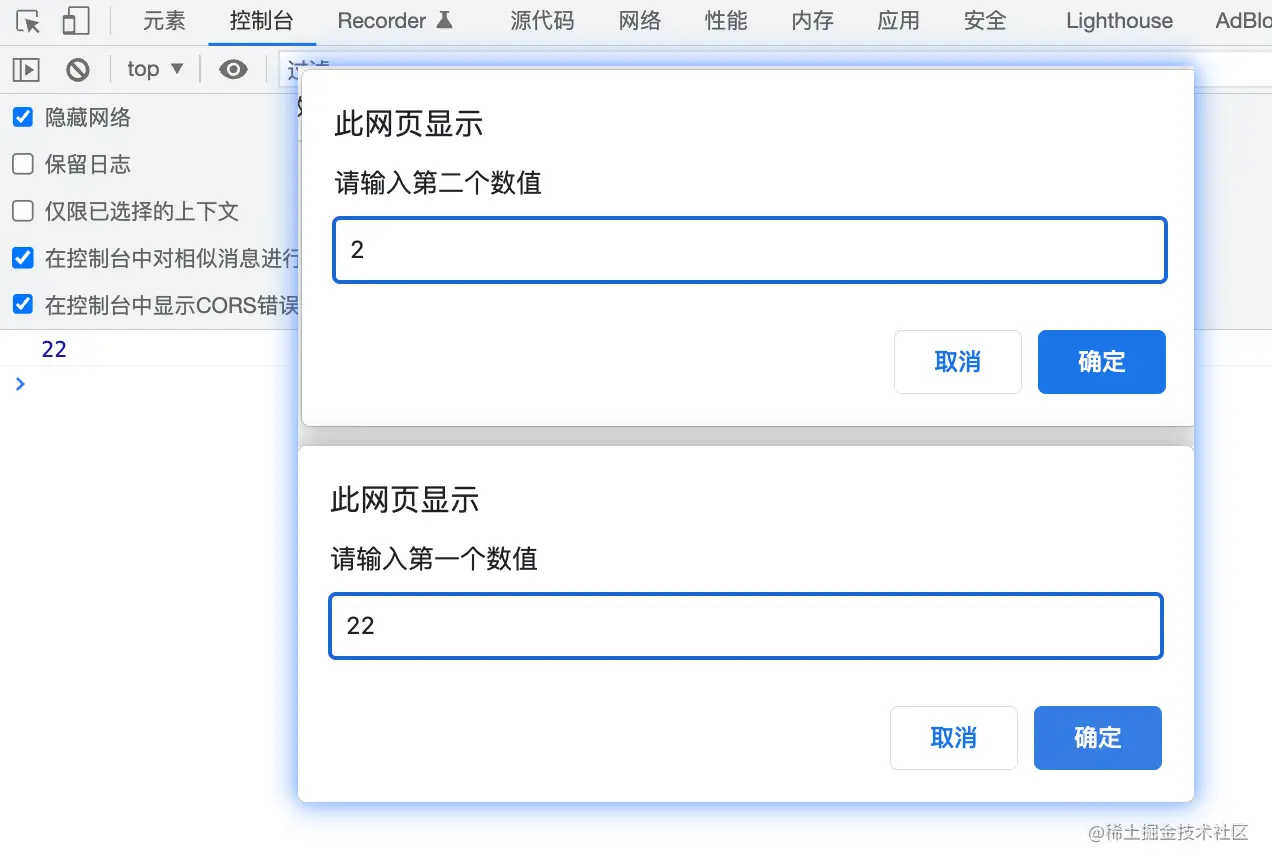Create a live expression via the eye icon
The width and height of the screenshot is (1272, 866).
coord(233,69)
